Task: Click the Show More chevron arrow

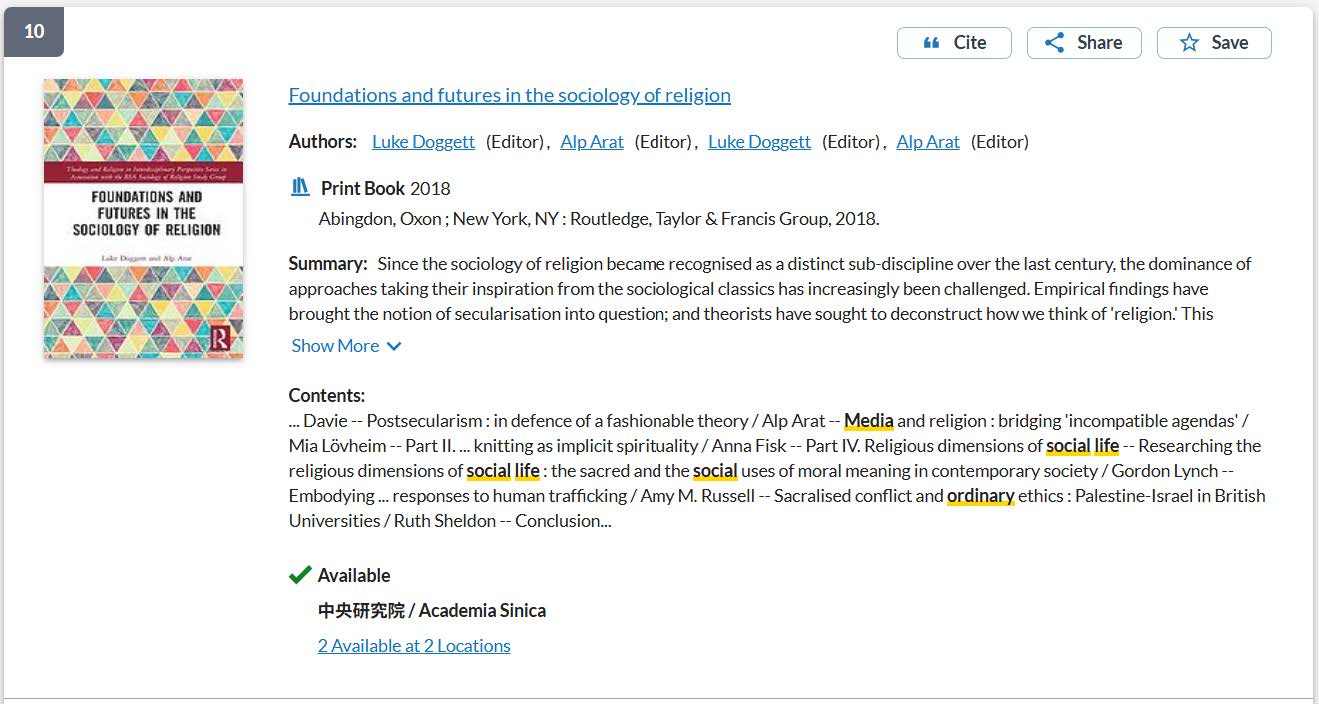Action: [394, 346]
